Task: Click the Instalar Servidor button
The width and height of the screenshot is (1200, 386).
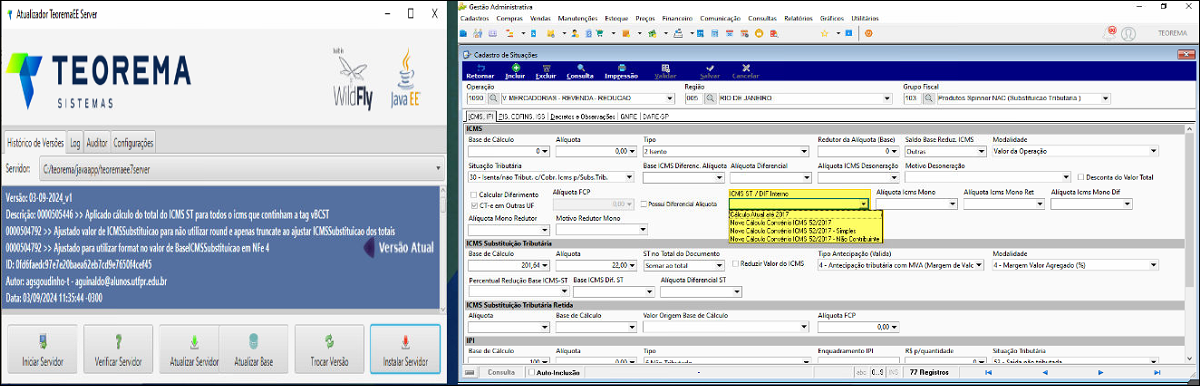Action: click(405, 350)
